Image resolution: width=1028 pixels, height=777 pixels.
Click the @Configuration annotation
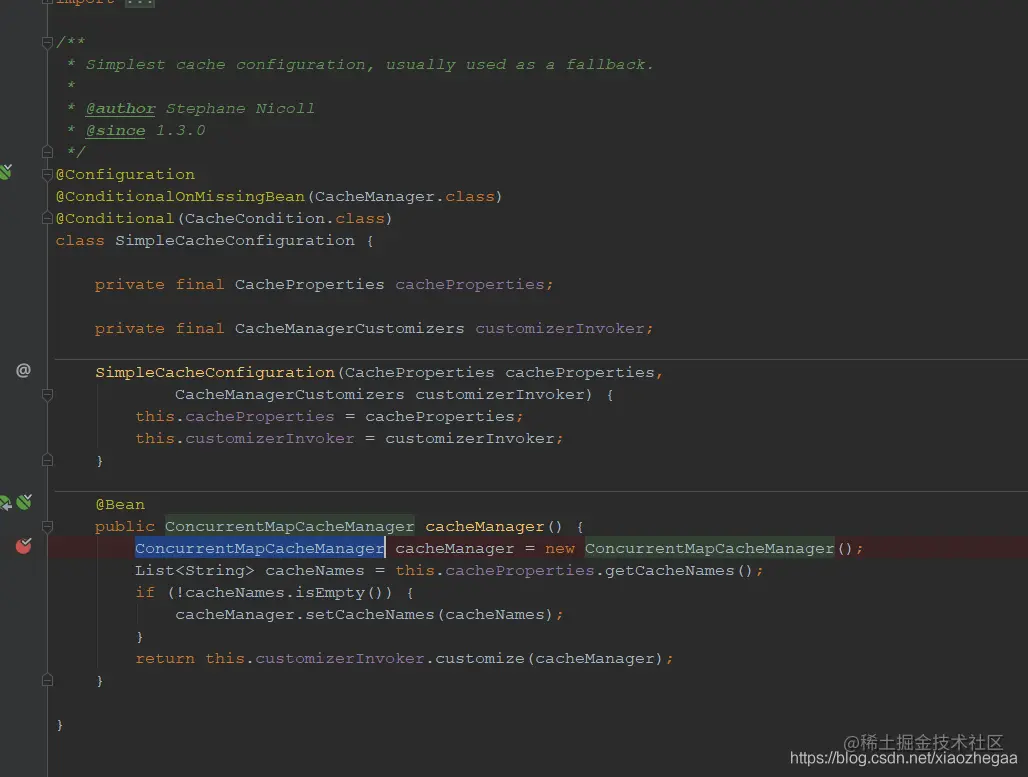coord(125,174)
